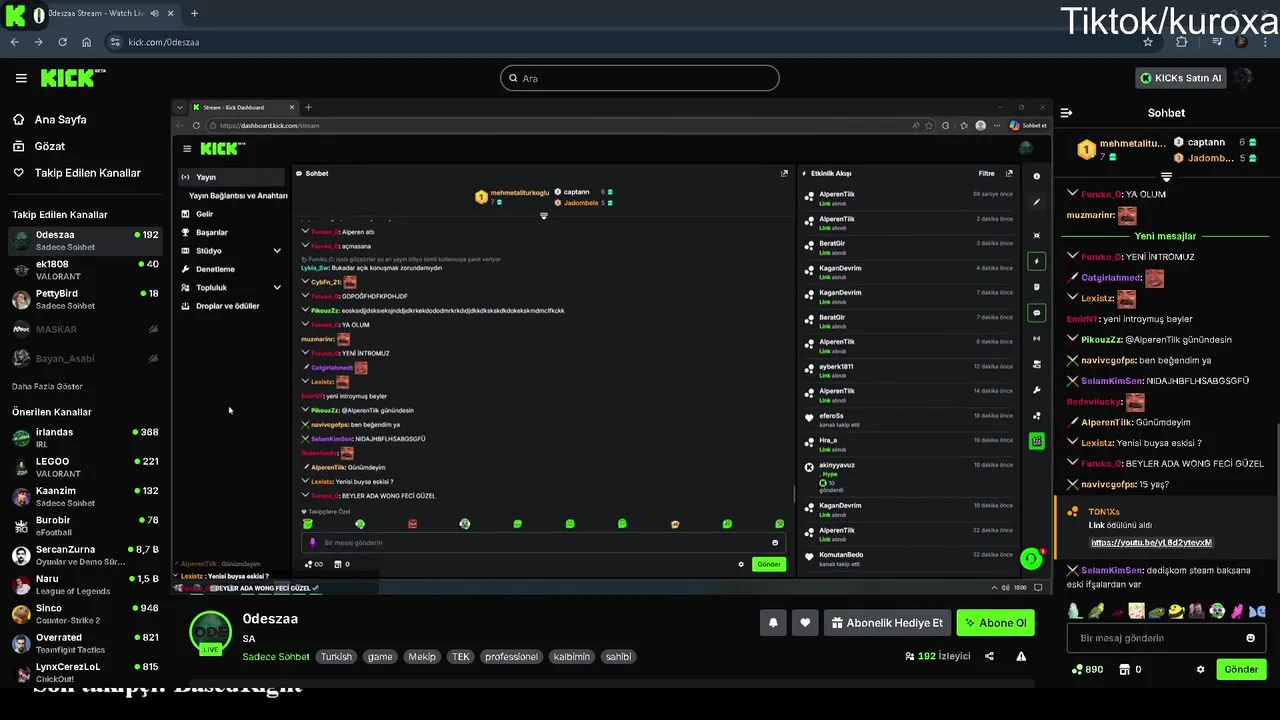This screenshot has width=1280, height=720.
Task: Share the stream via share icon
Action: point(989,656)
